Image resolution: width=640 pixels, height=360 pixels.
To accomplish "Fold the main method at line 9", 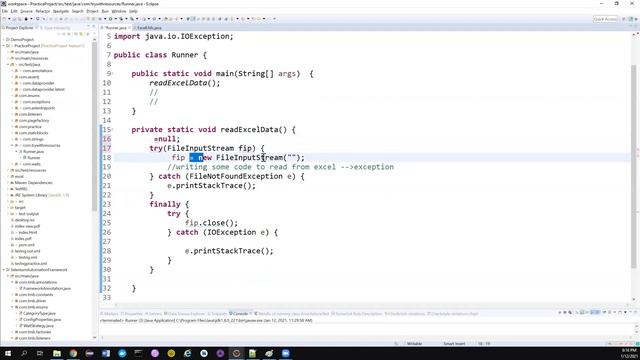I will click(112, 74).
